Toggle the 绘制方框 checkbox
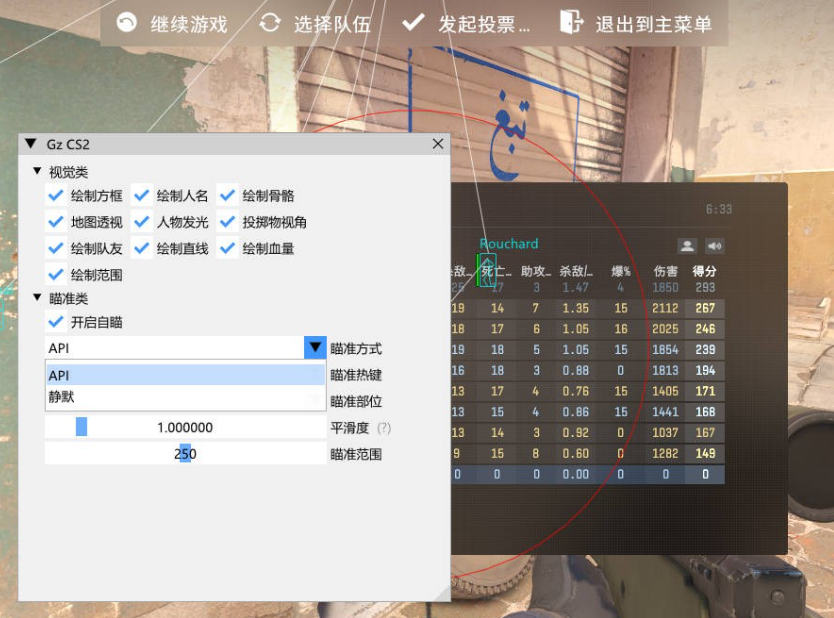Image resolution: width=834 pixels, height=618 pixels. click(55, 196)
